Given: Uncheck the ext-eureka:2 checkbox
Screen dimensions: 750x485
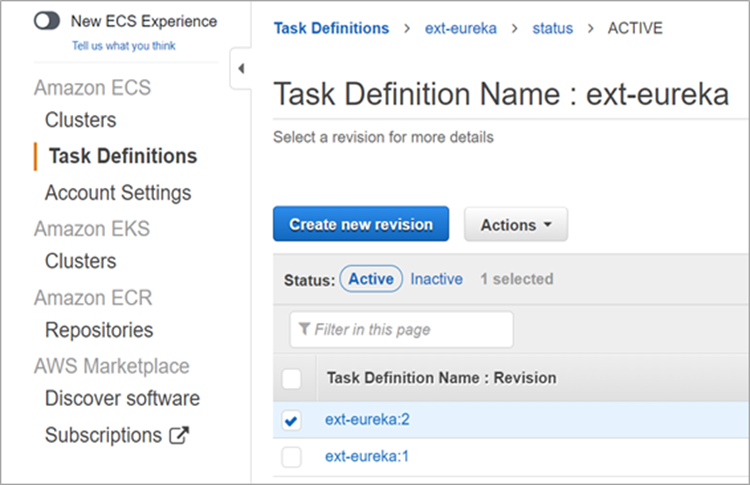Looking at the screenshot, I should click(291, 421).
